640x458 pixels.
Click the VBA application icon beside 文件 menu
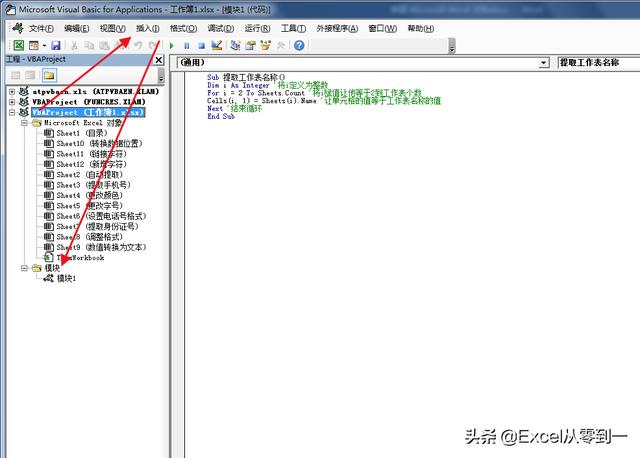click(18, 28)
